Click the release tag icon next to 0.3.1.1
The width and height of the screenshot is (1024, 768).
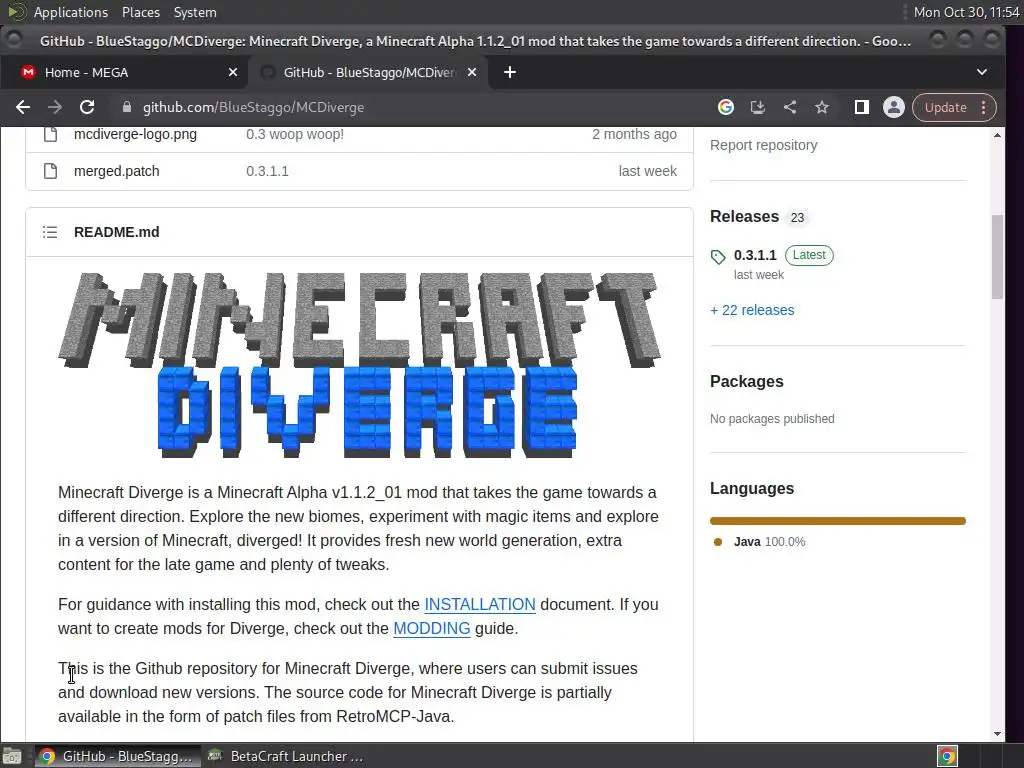pos(718,257)
